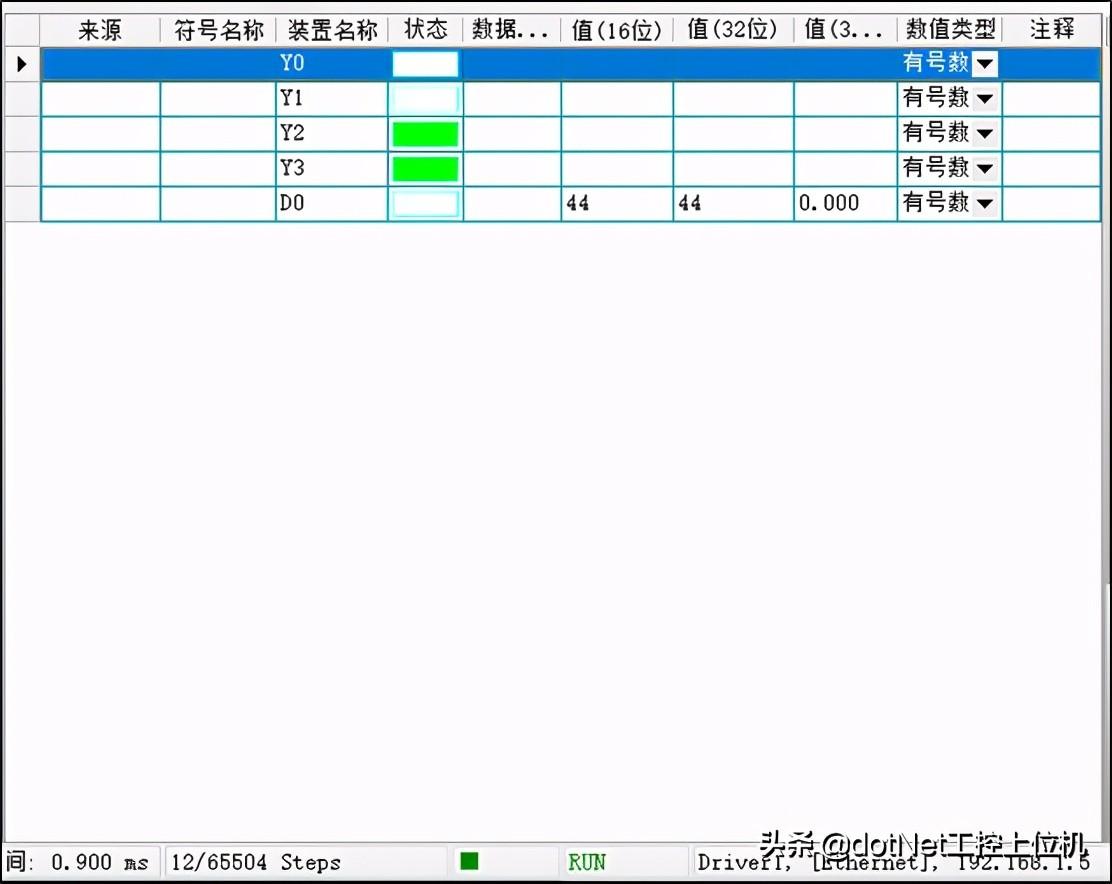1112x884 pixels.
Task: Click the row selector arrow for Y0
Action: (x=21, y=65)
